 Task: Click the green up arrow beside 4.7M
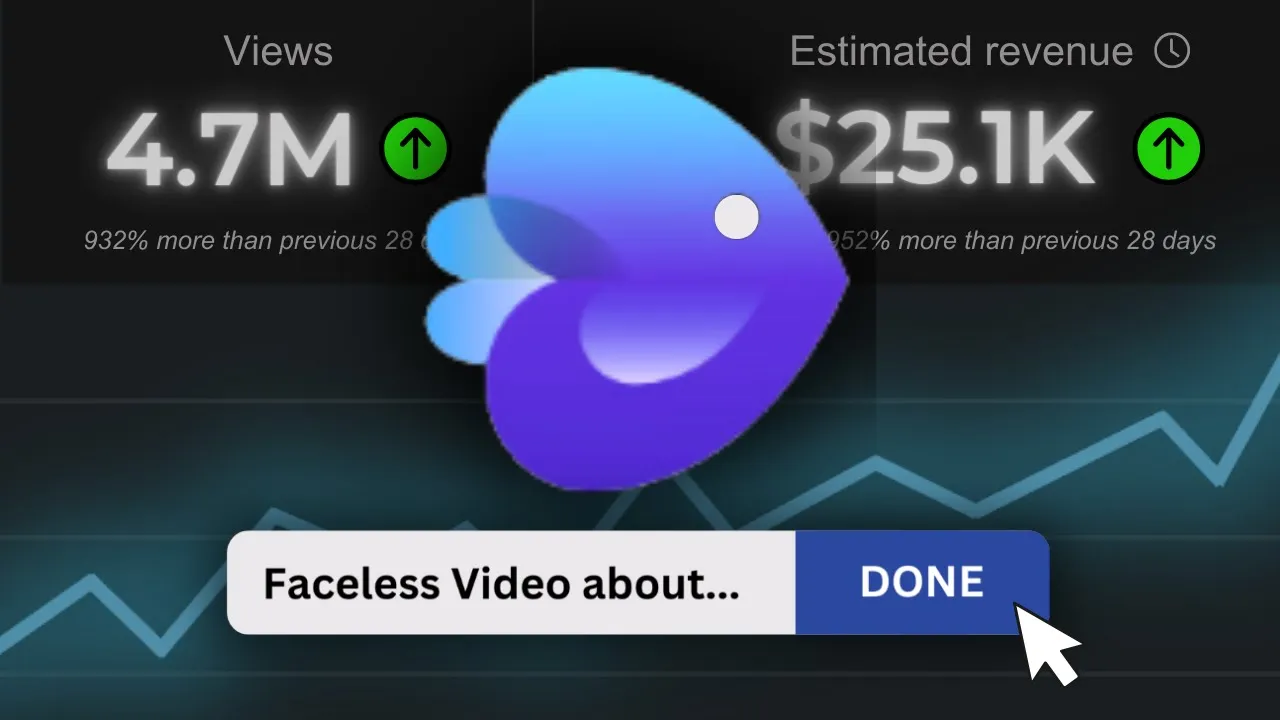click(416, 151)
